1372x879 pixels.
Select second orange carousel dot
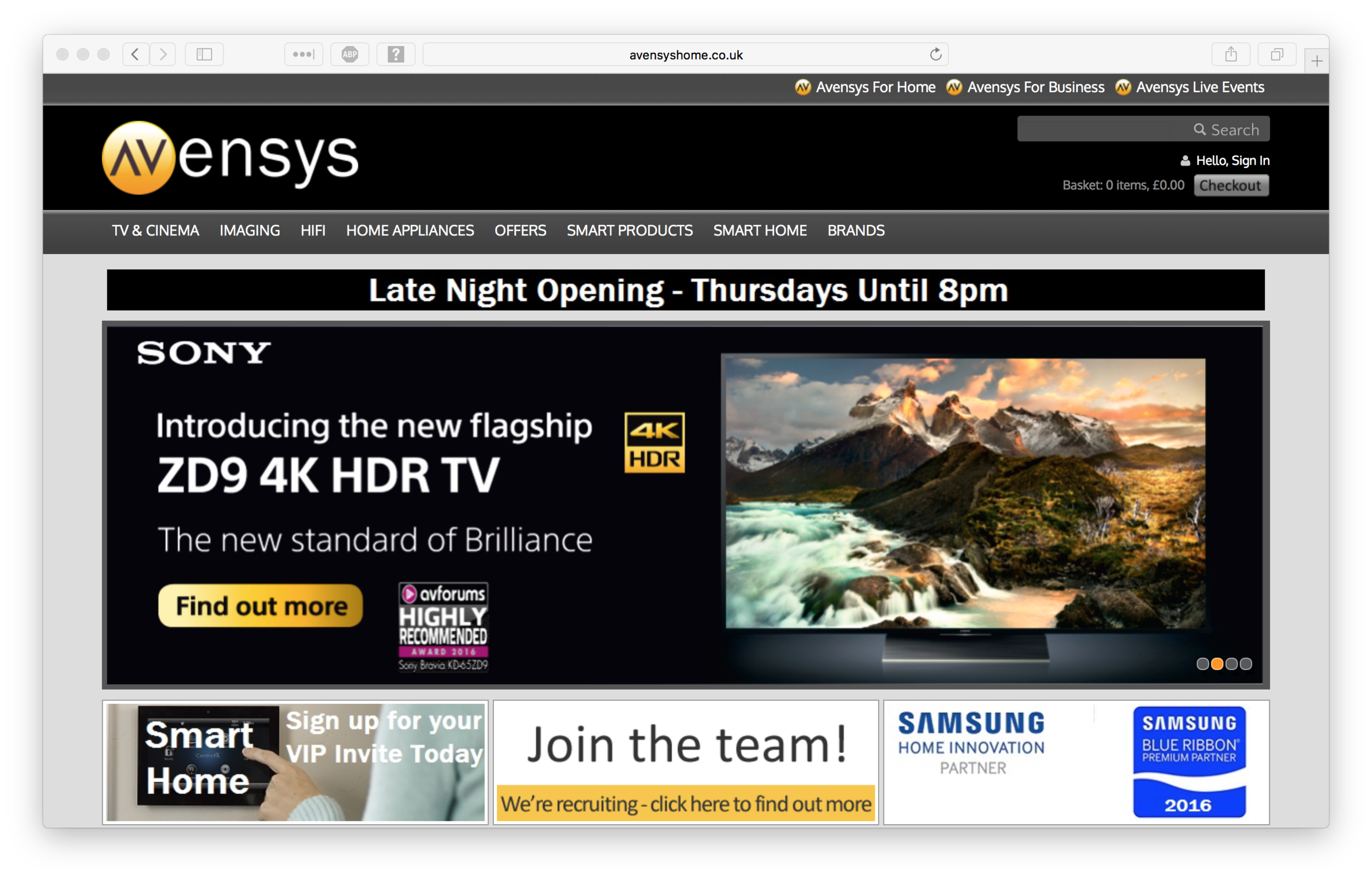coord(1217,664)
